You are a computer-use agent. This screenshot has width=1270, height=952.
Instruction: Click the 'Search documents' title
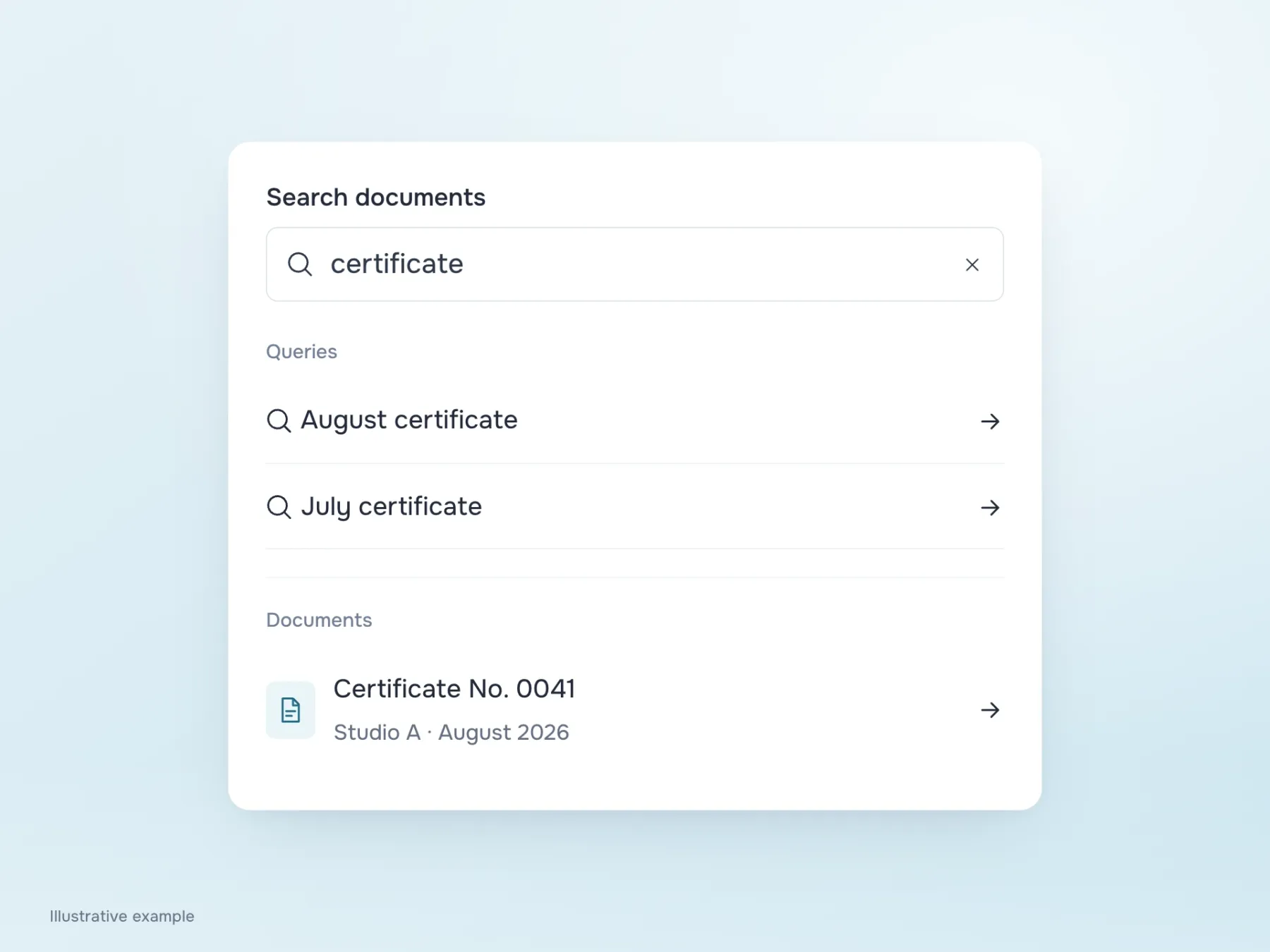376,197
